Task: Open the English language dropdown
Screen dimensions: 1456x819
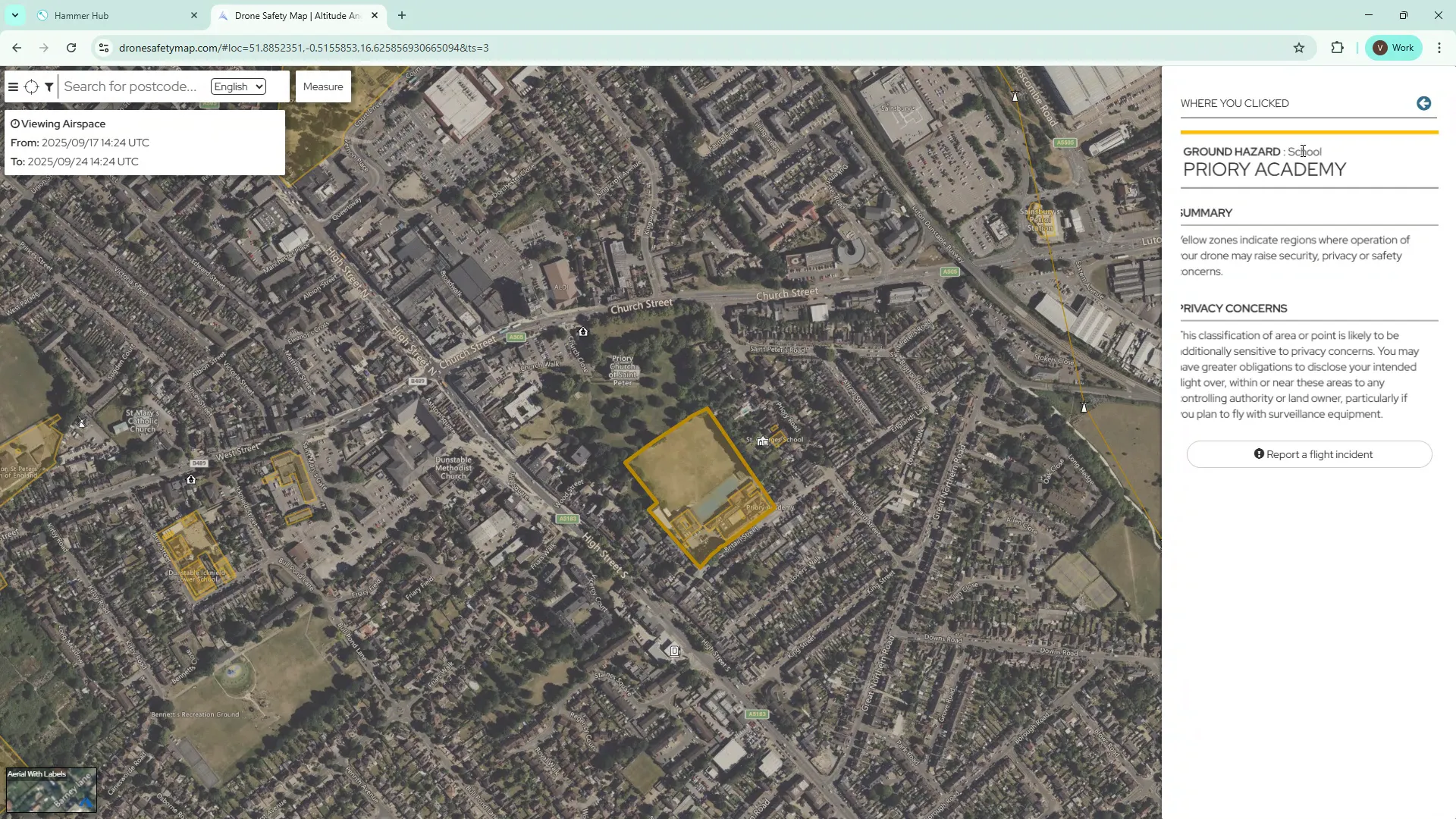Action: (x=237, y=86)
